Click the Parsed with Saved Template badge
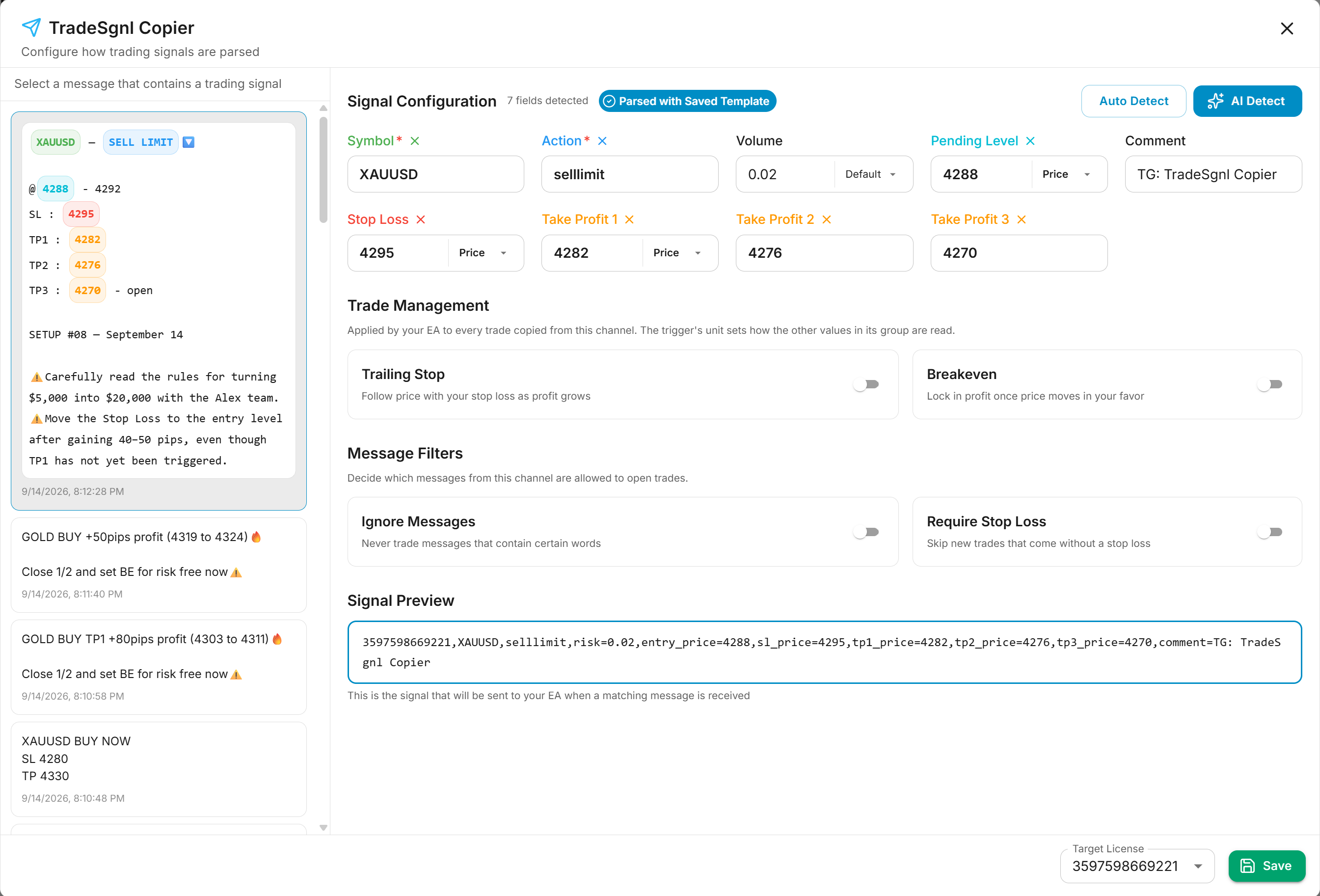The width and height of the screenshot is (1320, 896). point(687,101)
